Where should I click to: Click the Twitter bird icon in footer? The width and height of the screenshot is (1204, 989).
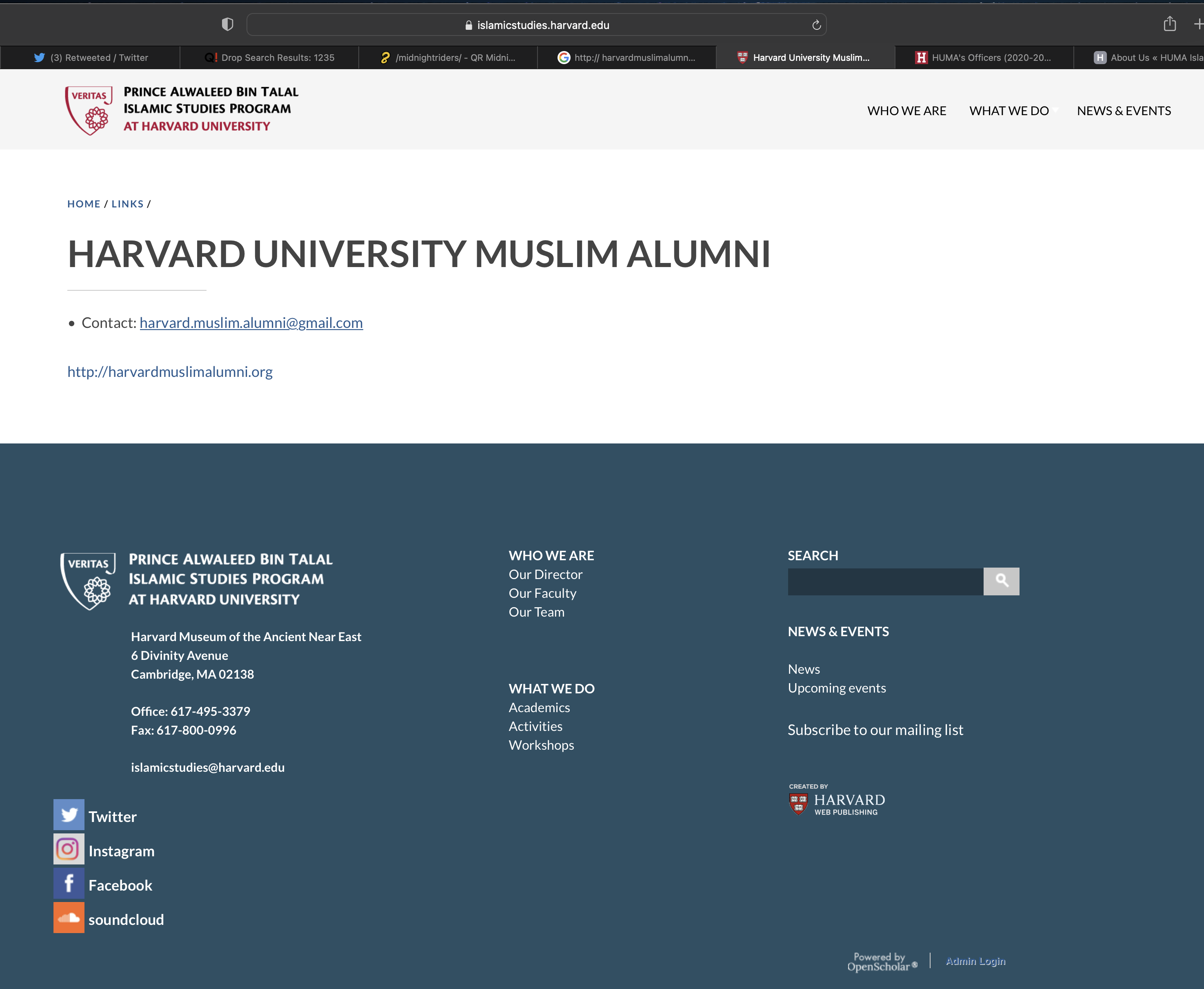click(x=69, y=815)
